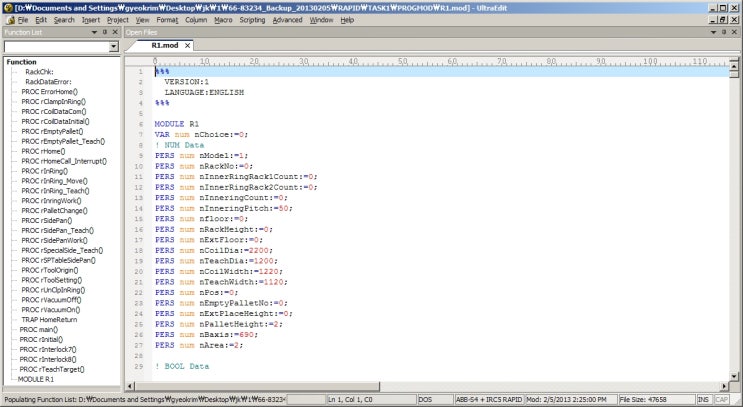The height and width of the screenshot is (407, 743).
Task: Open the Column menu
Action: point(196,20)
